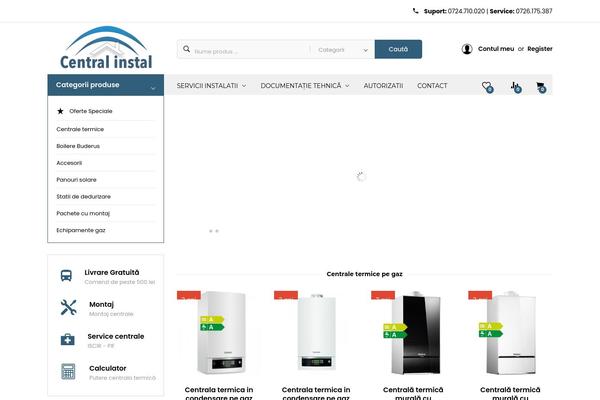
Task: Click the phone icon next to Suport
Action: coord(415,11)
